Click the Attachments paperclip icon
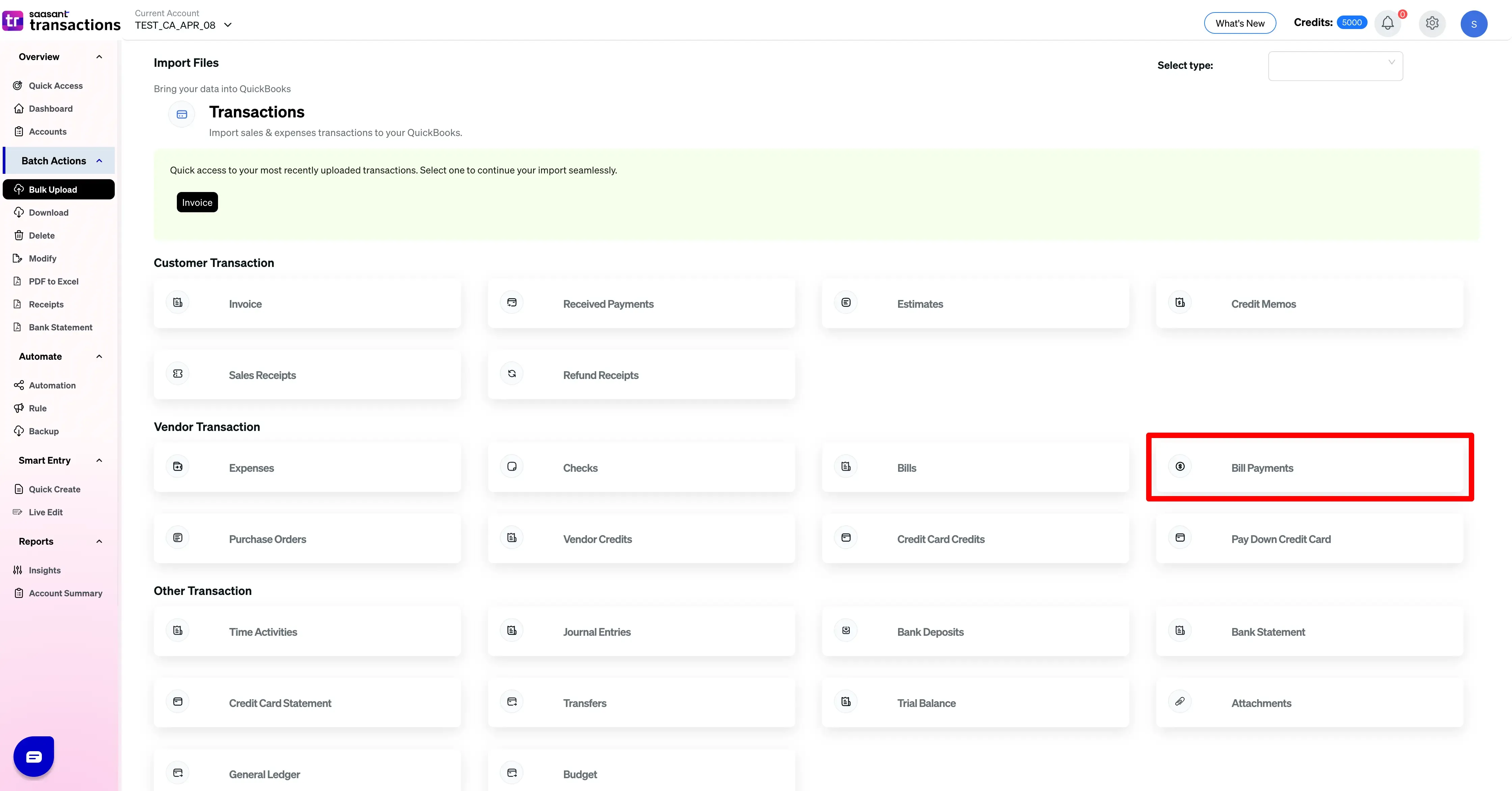This screenshot has width=1512, height=791. [x=1180, y=701]
